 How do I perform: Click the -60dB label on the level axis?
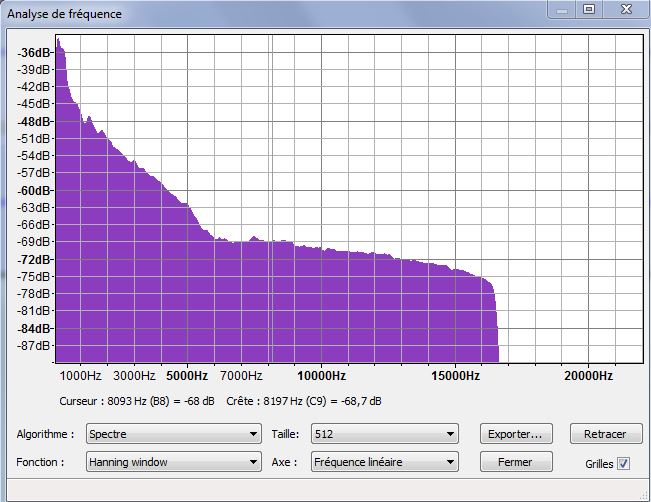pyautogui.click(x=34, y=190)
